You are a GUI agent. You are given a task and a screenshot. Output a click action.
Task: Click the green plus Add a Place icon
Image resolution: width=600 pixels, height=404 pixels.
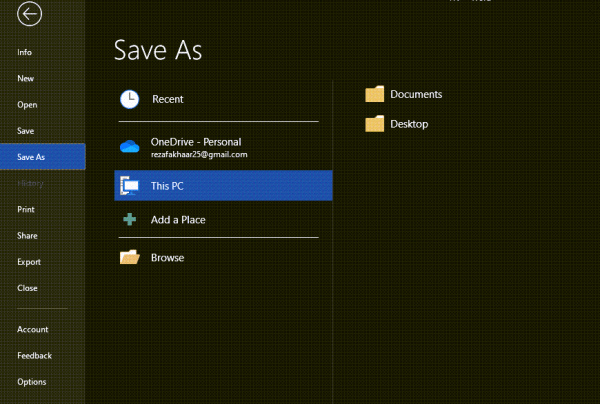click(130, 219)
